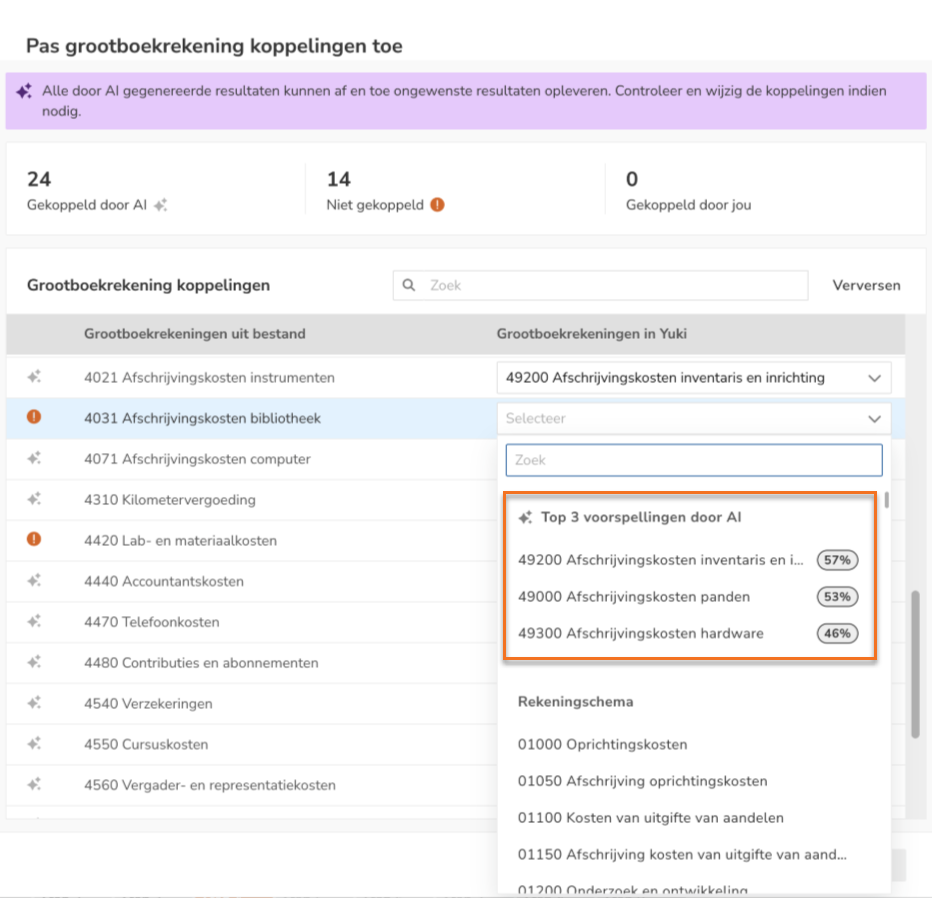
Task: Click the orange alert icon next to Niet gekoppeld
Action: click(437, 205)
